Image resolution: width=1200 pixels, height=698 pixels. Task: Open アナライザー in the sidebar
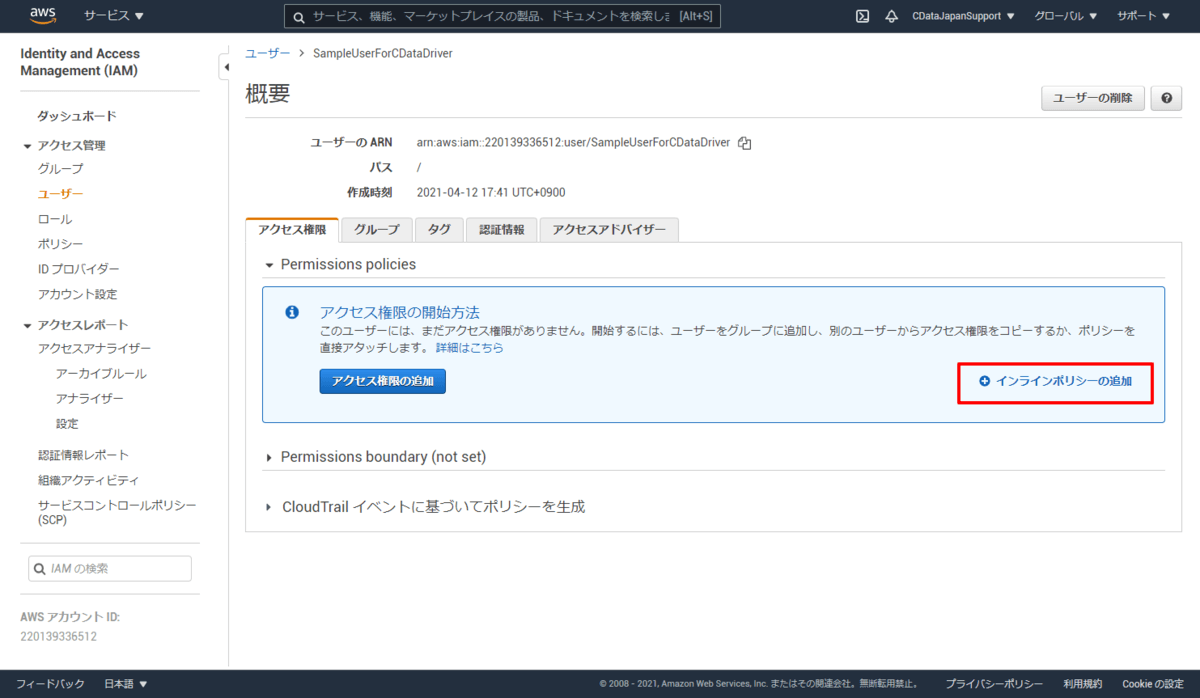coord(90,399)
